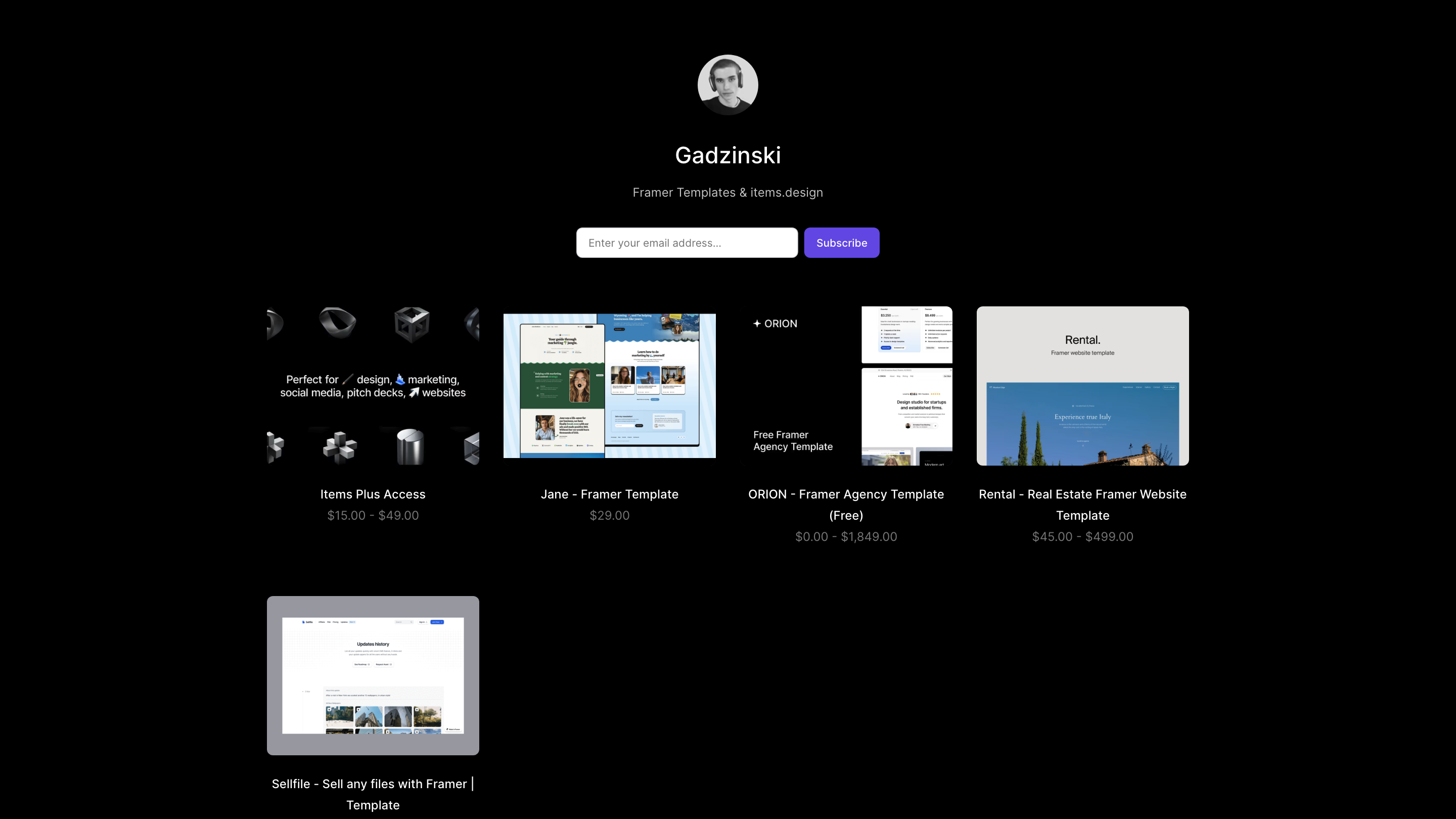Click the $0.00 - $1,849.00 price range
Viewport: 1456px width, 819px height.
point(846,536)
